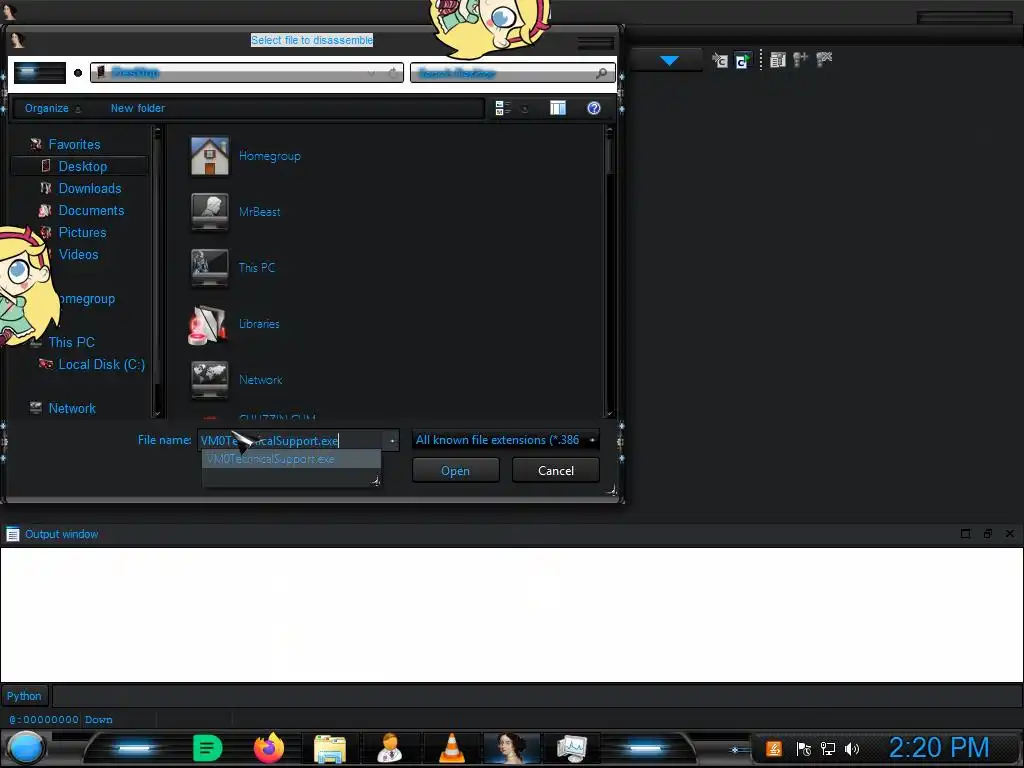Screen dimensions: 1024x768
Task: Click the Python command input line
Action: (x=537, y=696)
